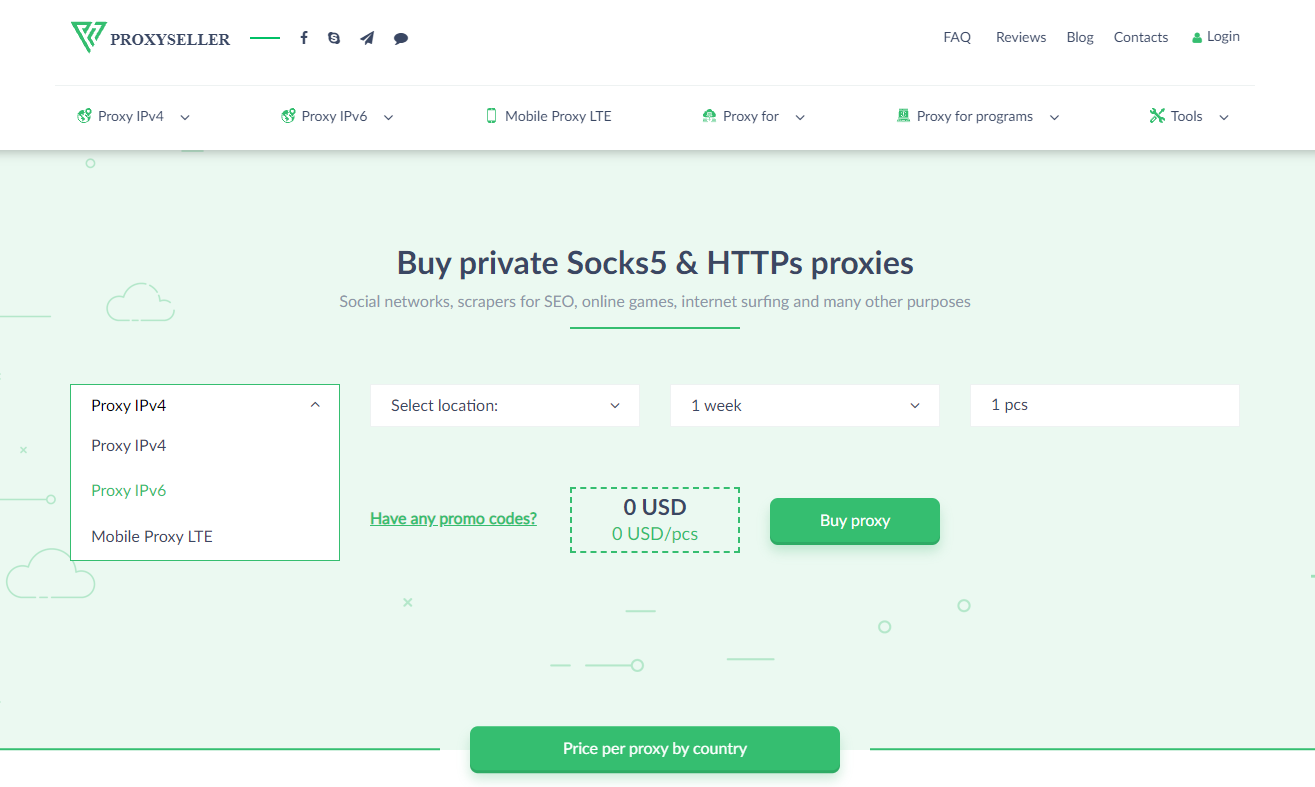
Task: Click the wrench icon next to Tools
Action: coord(1157,116)
